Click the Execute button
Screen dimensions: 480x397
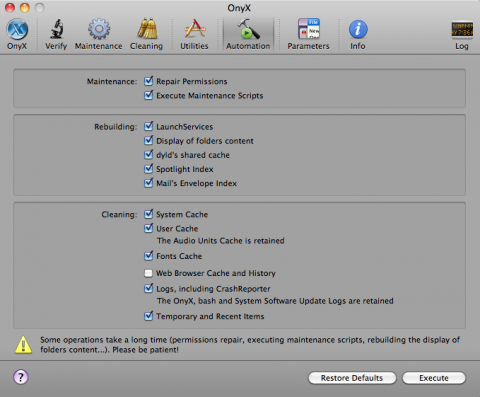tap(434, 378)
